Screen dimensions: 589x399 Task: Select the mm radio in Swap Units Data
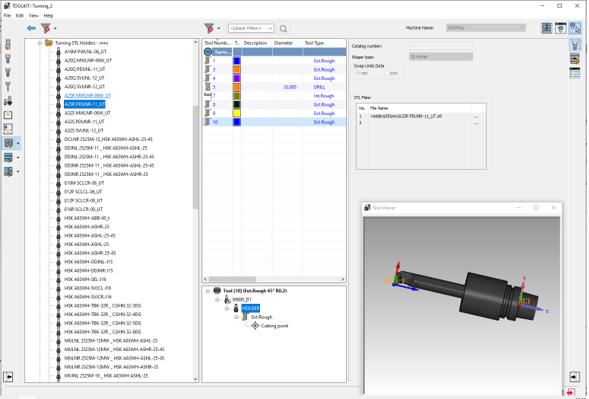click(361, 73)
